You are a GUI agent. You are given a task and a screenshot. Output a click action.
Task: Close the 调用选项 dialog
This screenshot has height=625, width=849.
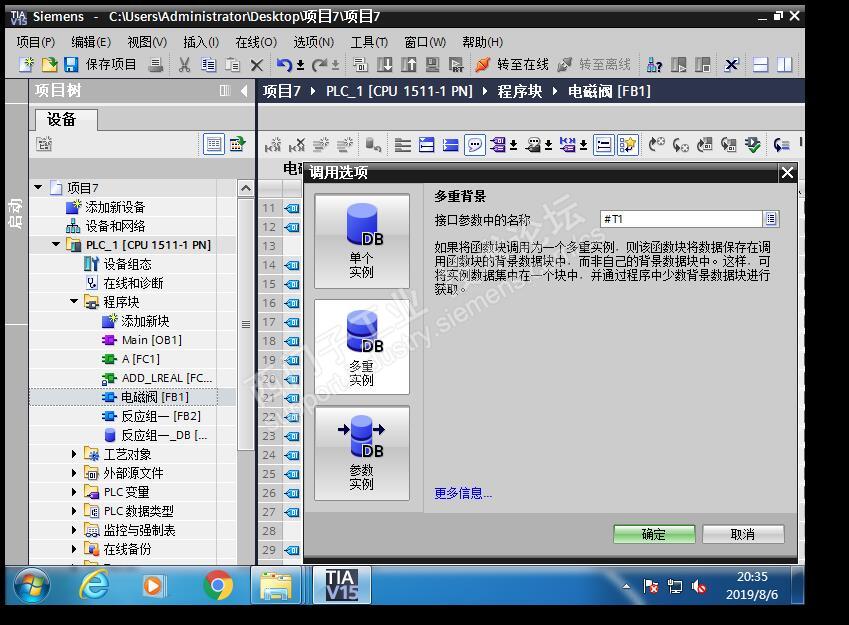point(787,173)
